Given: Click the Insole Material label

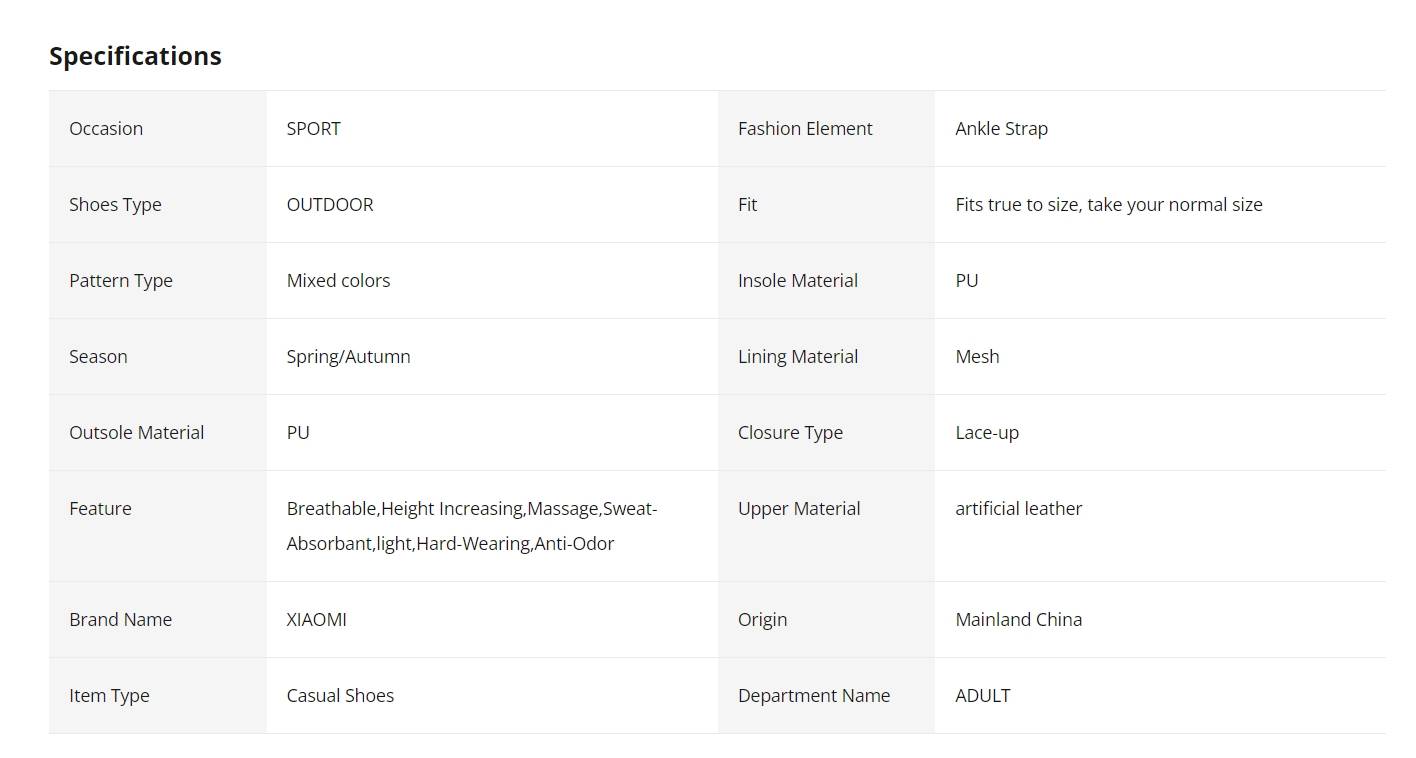Looking at the screenshot, I should 797,281.
